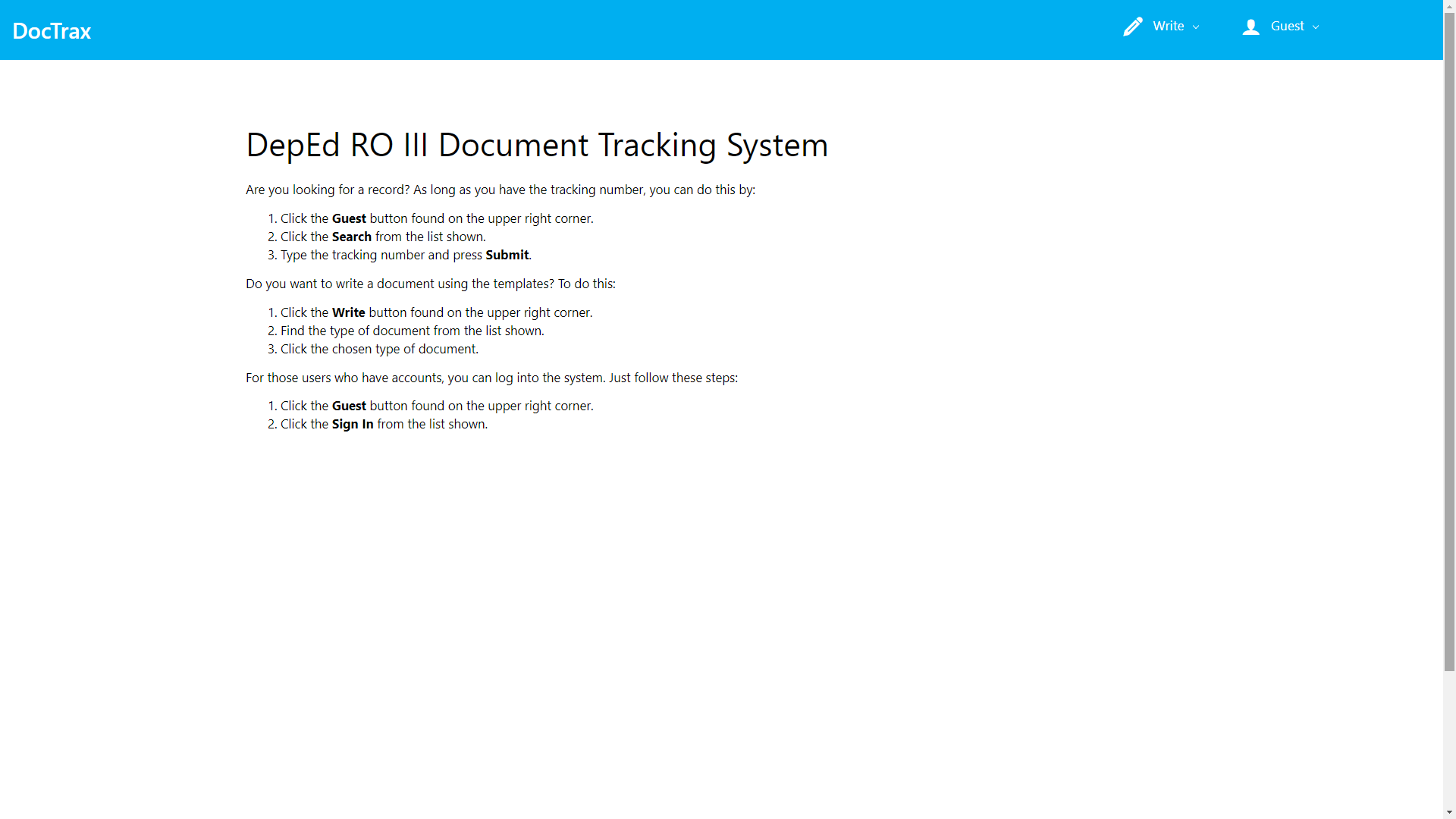Click the 'For those users who have accounts' paragraph
Image resolution: width=1456 pixels, height=819 pixels.
pyautogui.click(x=491, y=378)
